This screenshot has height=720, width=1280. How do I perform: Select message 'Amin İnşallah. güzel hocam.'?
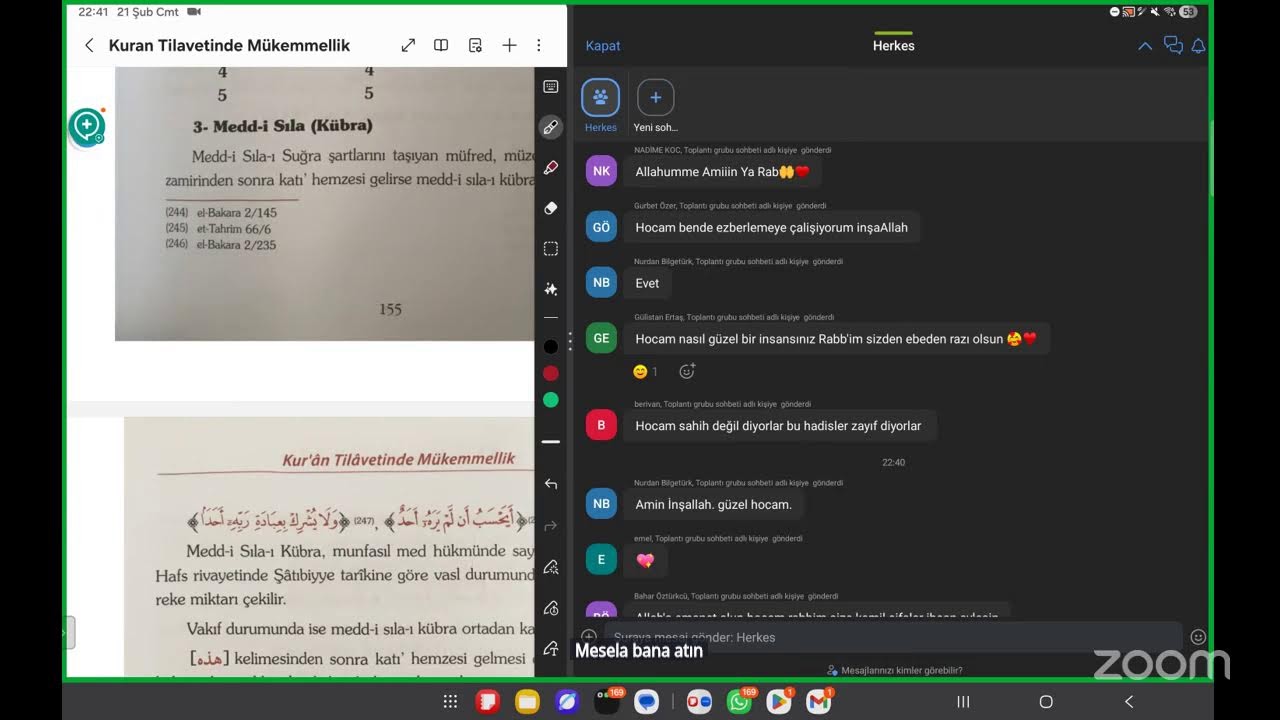coord(714,504)
